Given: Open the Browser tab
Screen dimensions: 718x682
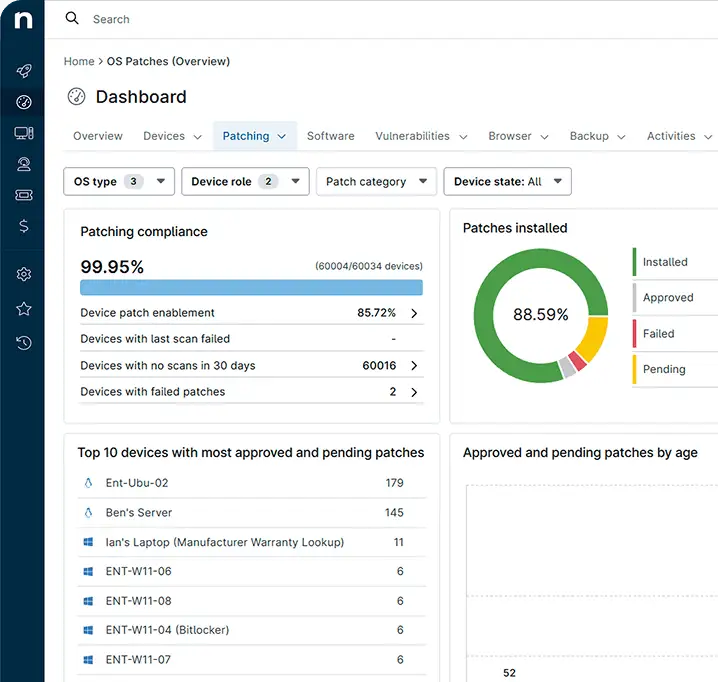Looking at the screenshot, I should [x=510, y=136].
